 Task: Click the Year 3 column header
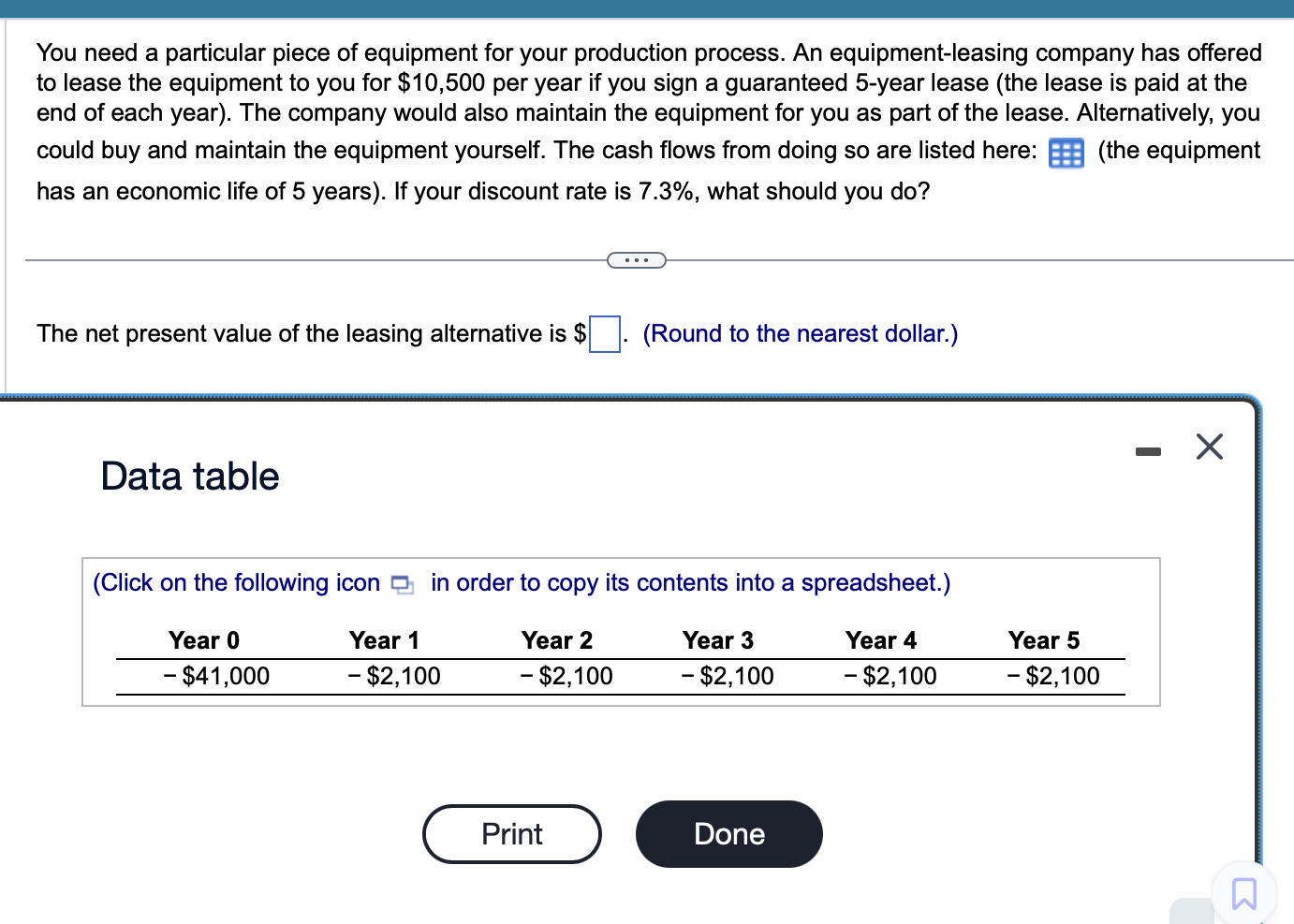718,640
